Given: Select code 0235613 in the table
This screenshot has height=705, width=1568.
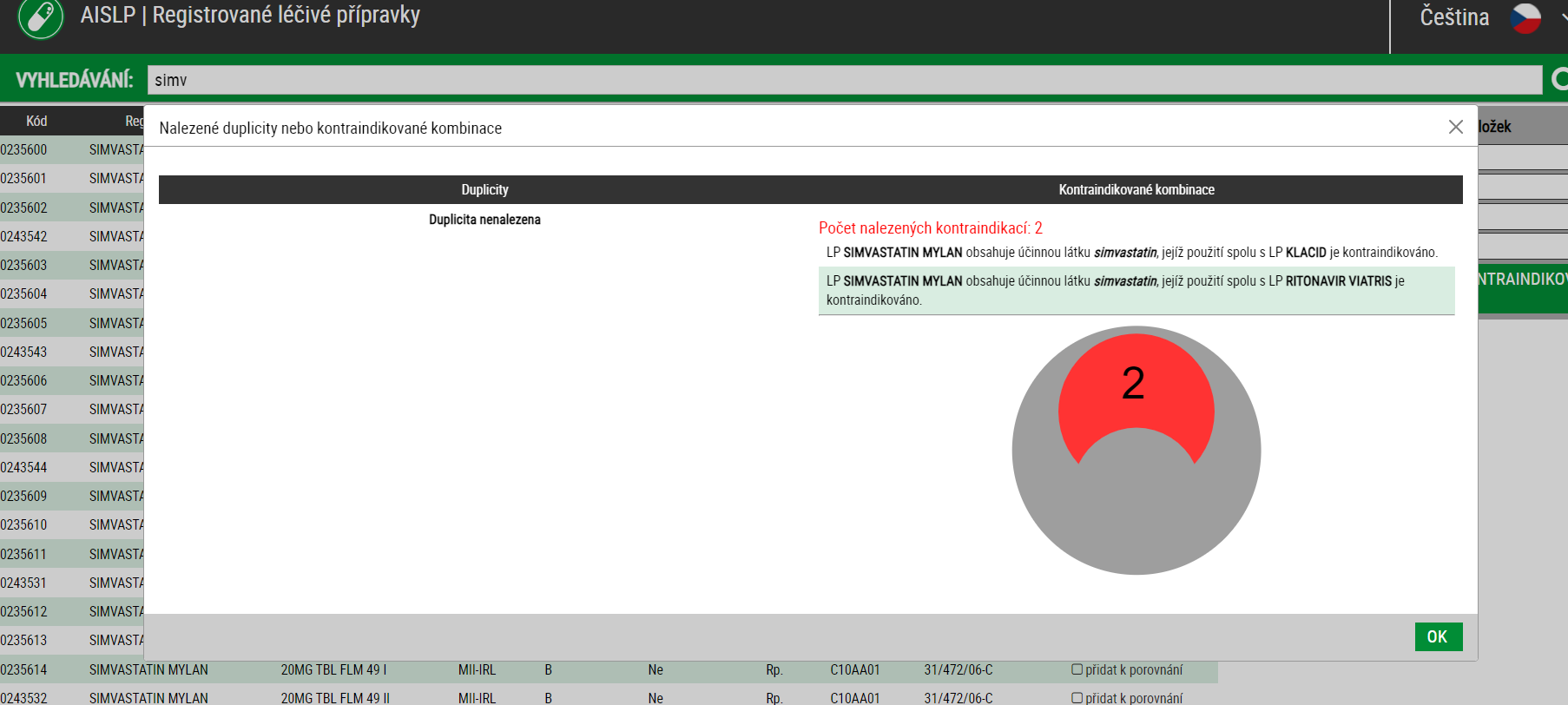Looking at the screenshot, I should [x=23, y=640].
